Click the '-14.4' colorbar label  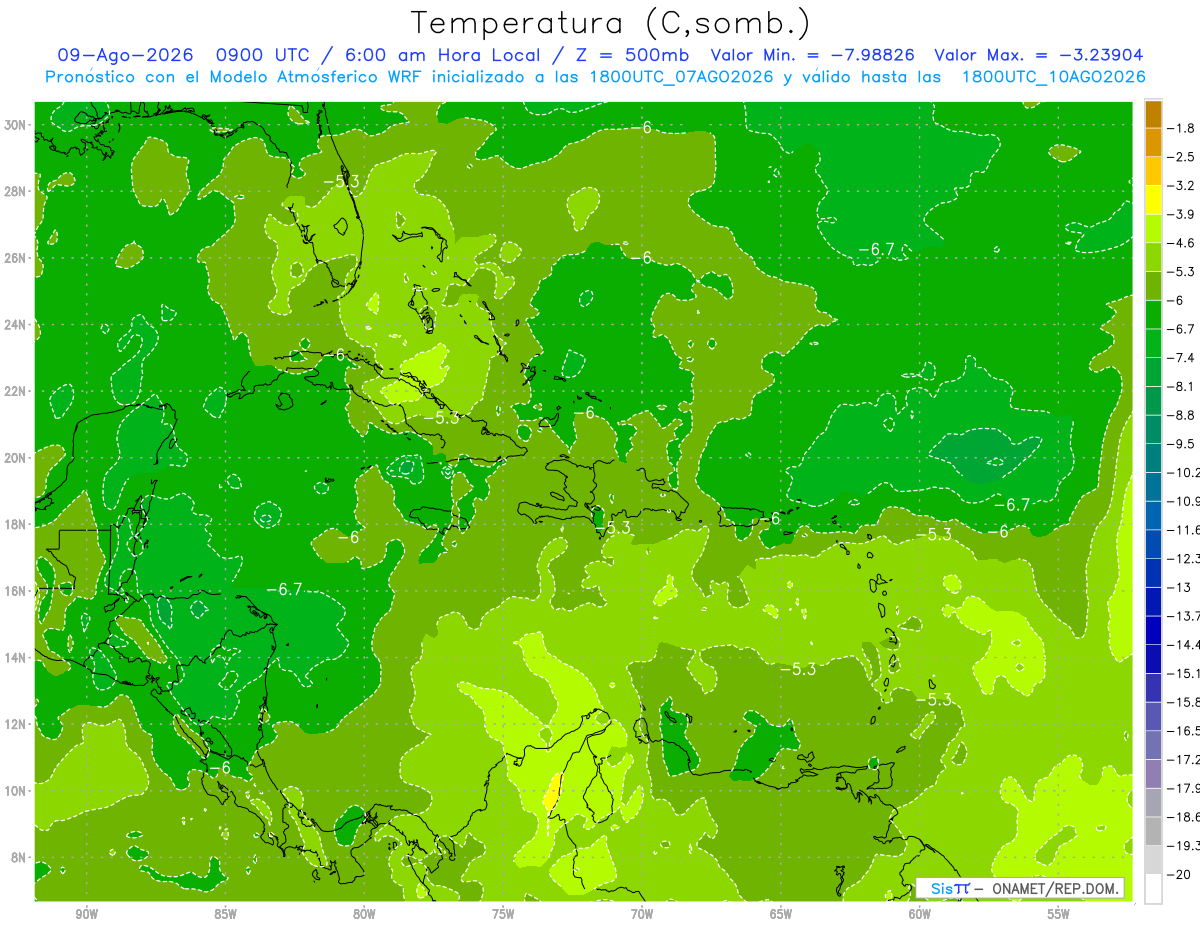(x=1184, y=644)
